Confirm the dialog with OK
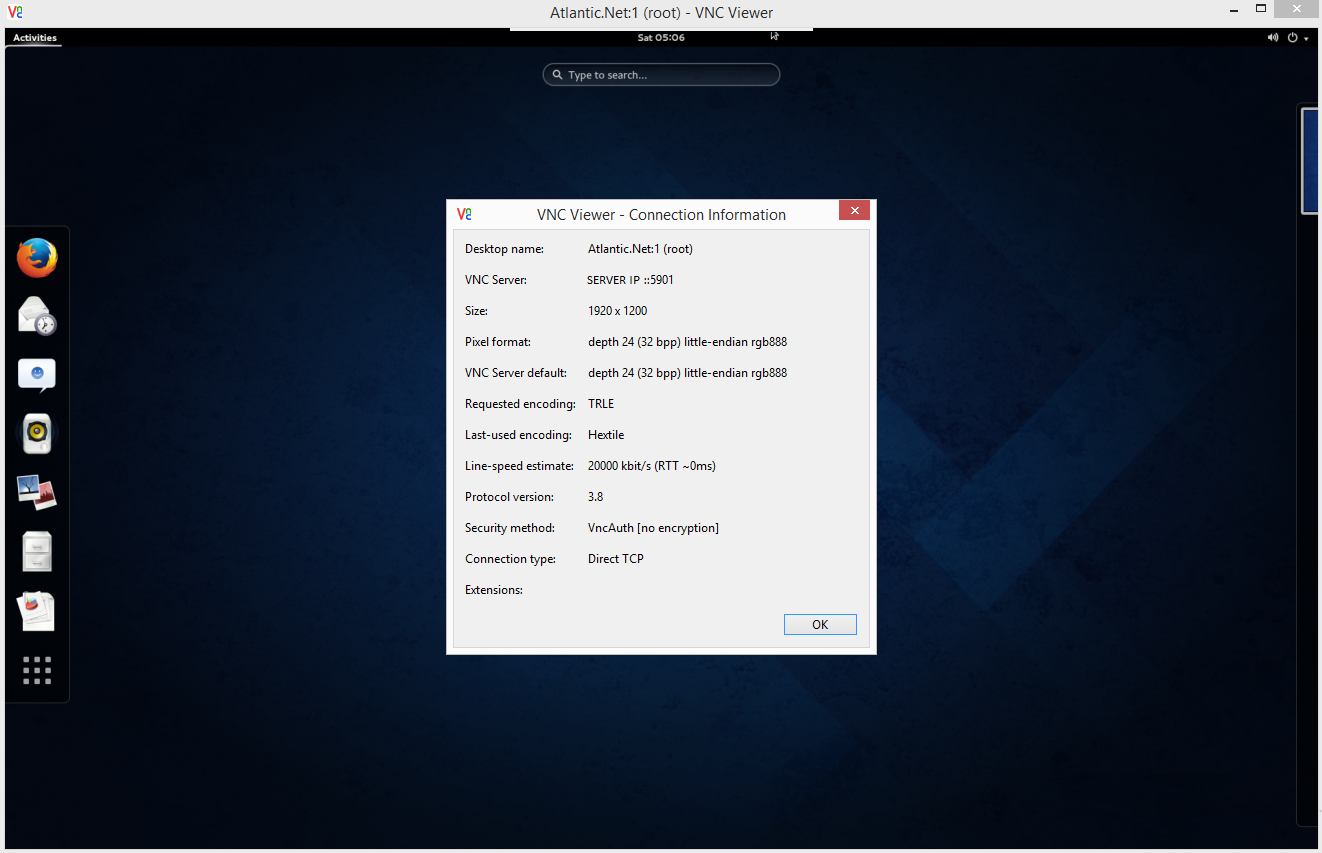This screenshot has width=1322, height=853. click(820, 624)
